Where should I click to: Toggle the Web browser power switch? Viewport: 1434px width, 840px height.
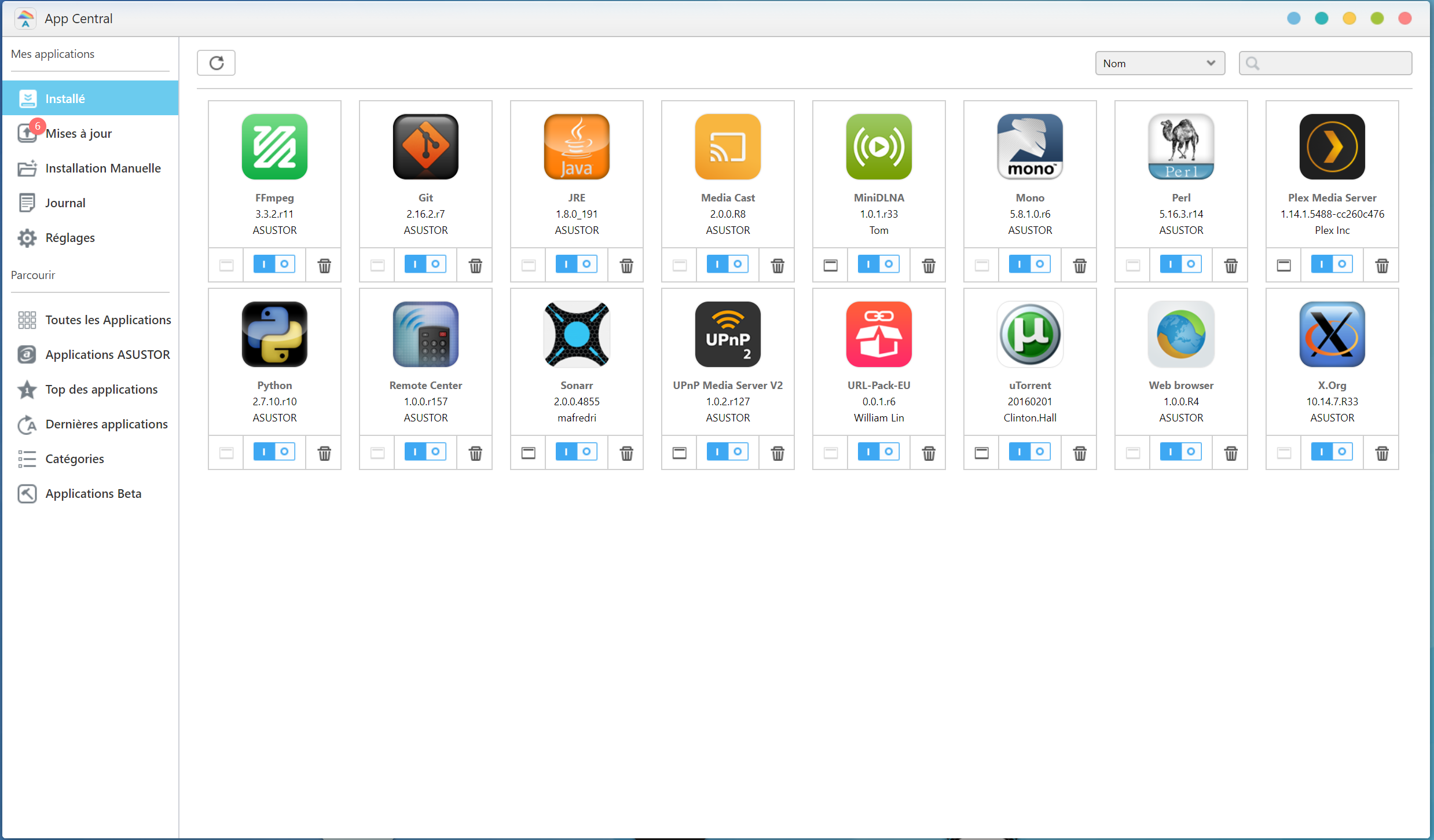(1181, 452)
